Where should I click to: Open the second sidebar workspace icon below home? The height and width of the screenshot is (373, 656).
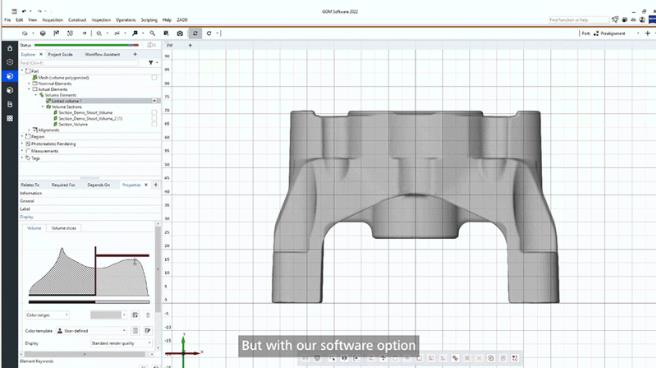click(x=10, y=62)
